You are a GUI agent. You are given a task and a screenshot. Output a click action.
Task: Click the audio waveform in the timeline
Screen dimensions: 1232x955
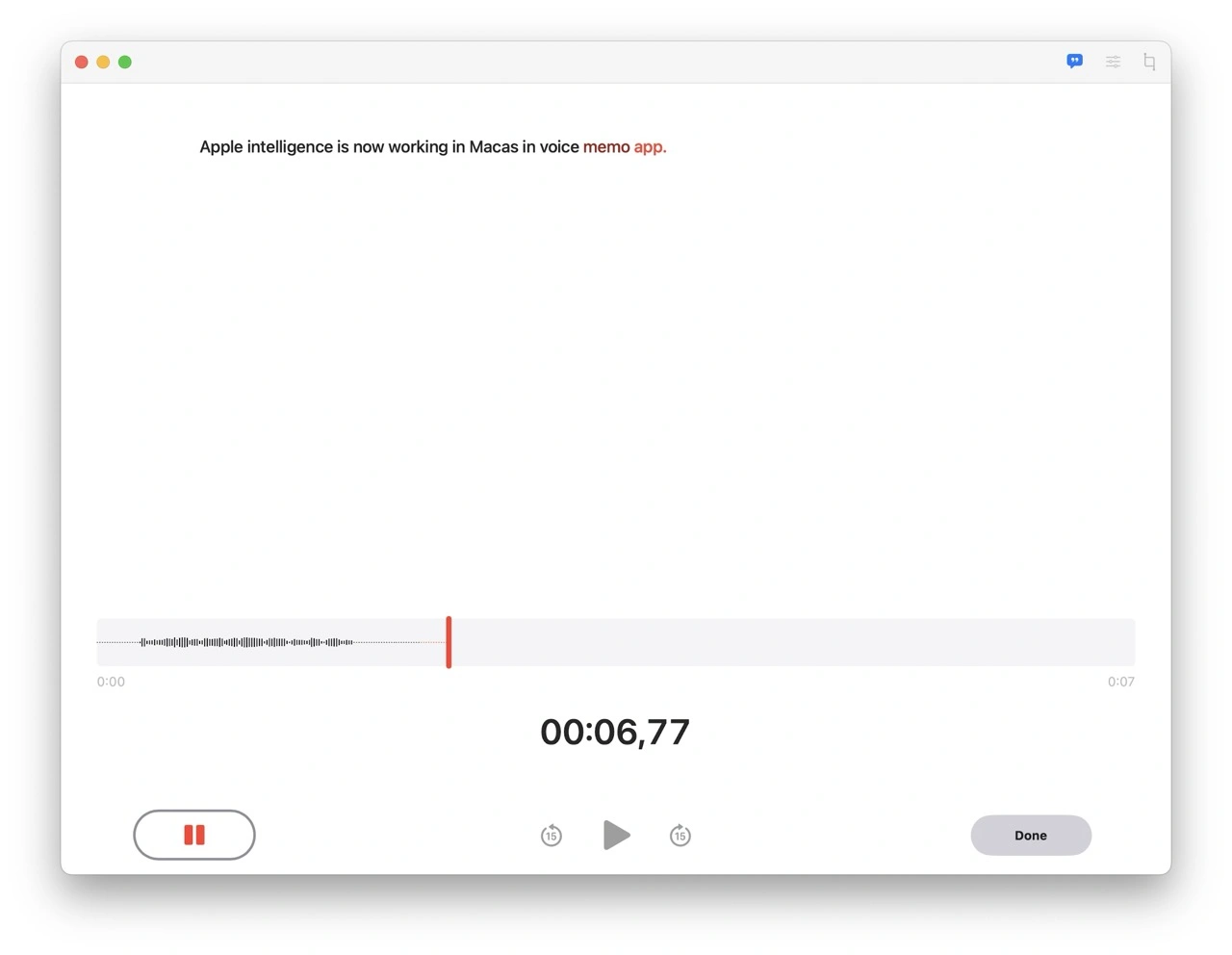[x=247, y=642]
